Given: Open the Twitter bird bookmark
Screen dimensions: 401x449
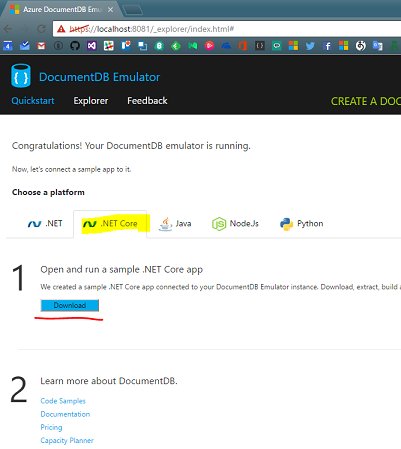Looking at the screenshot, I should click(x=310, y=46).
